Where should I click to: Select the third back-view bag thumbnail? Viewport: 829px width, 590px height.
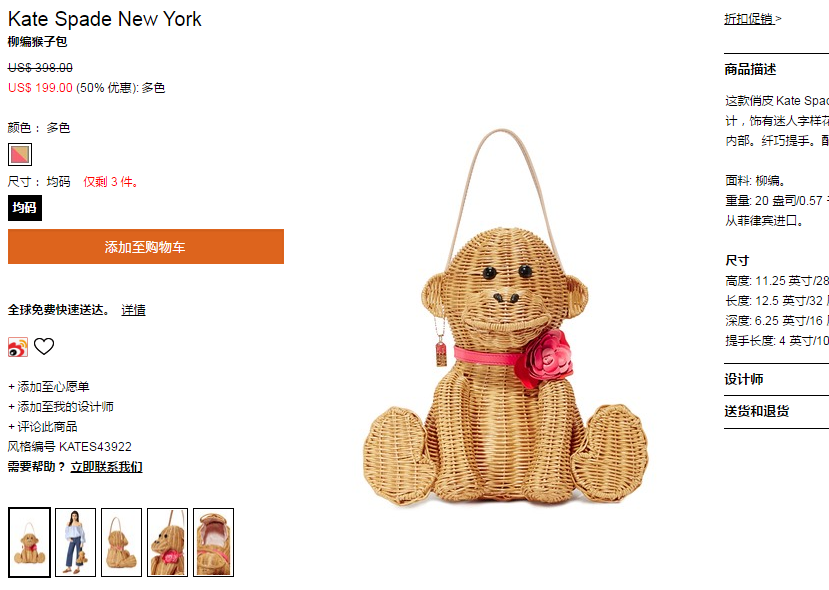122,542
